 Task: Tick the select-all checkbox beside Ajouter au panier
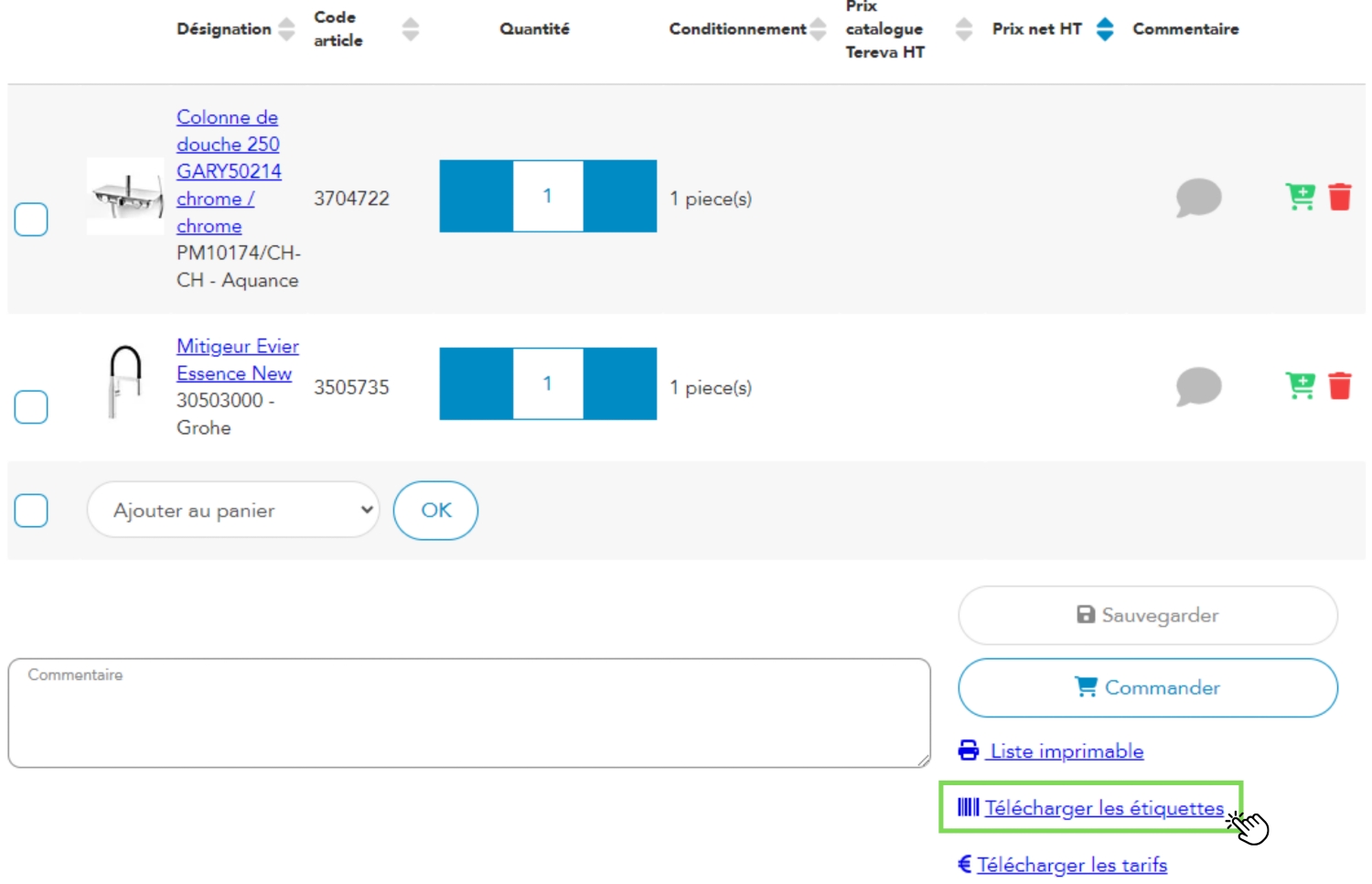(31, 511)
